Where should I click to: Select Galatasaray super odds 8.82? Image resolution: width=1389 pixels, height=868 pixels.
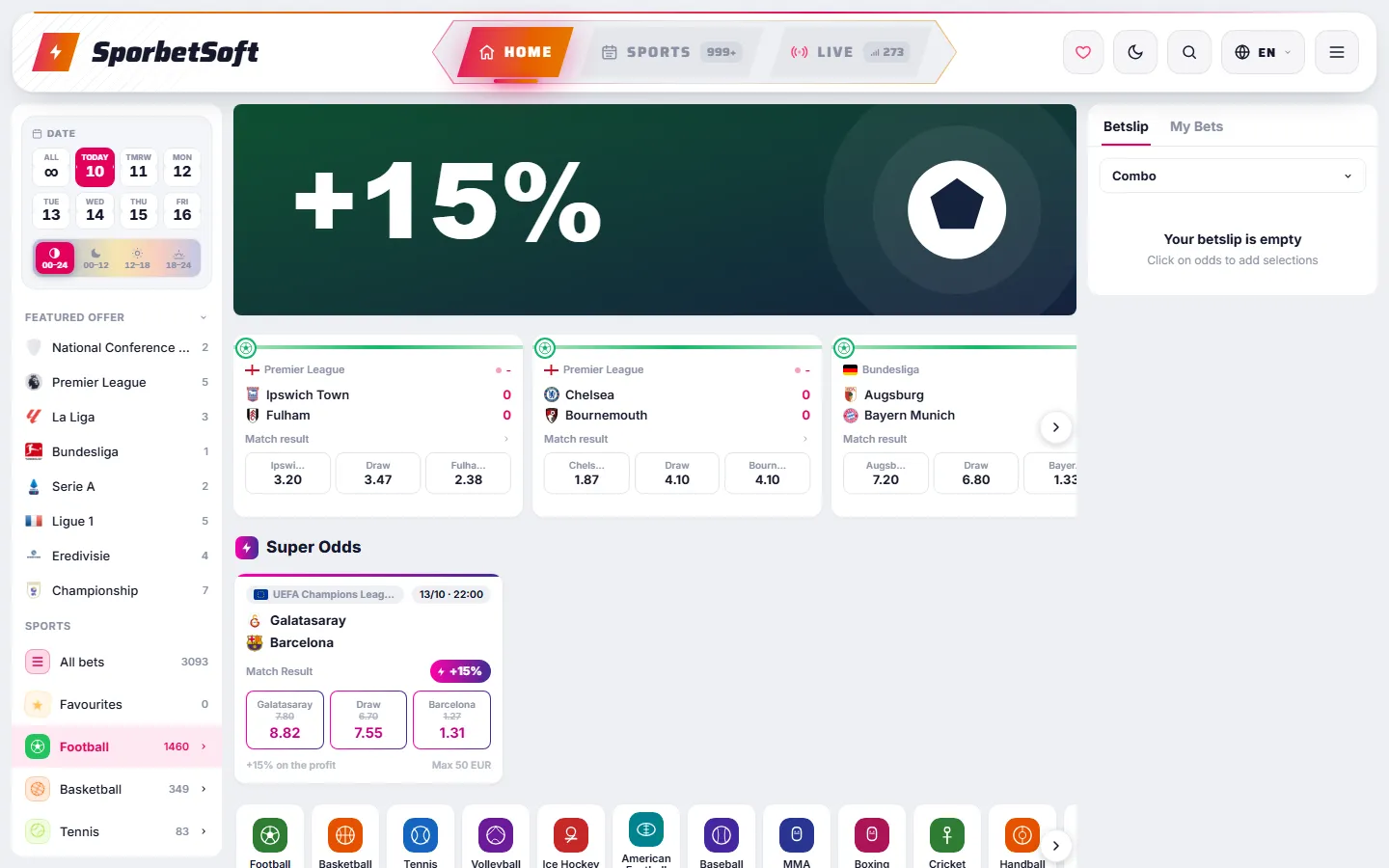[285, 719]
